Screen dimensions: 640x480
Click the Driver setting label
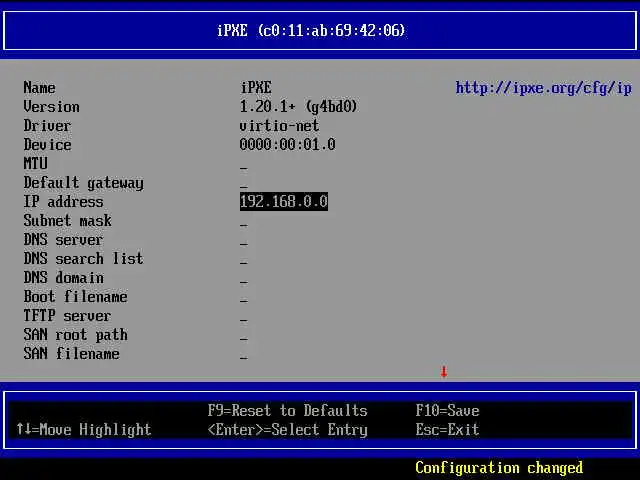coord(47,126)
